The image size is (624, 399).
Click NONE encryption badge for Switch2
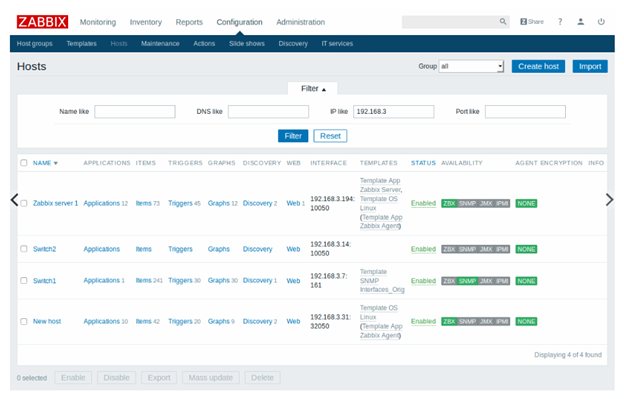[526, 249]
